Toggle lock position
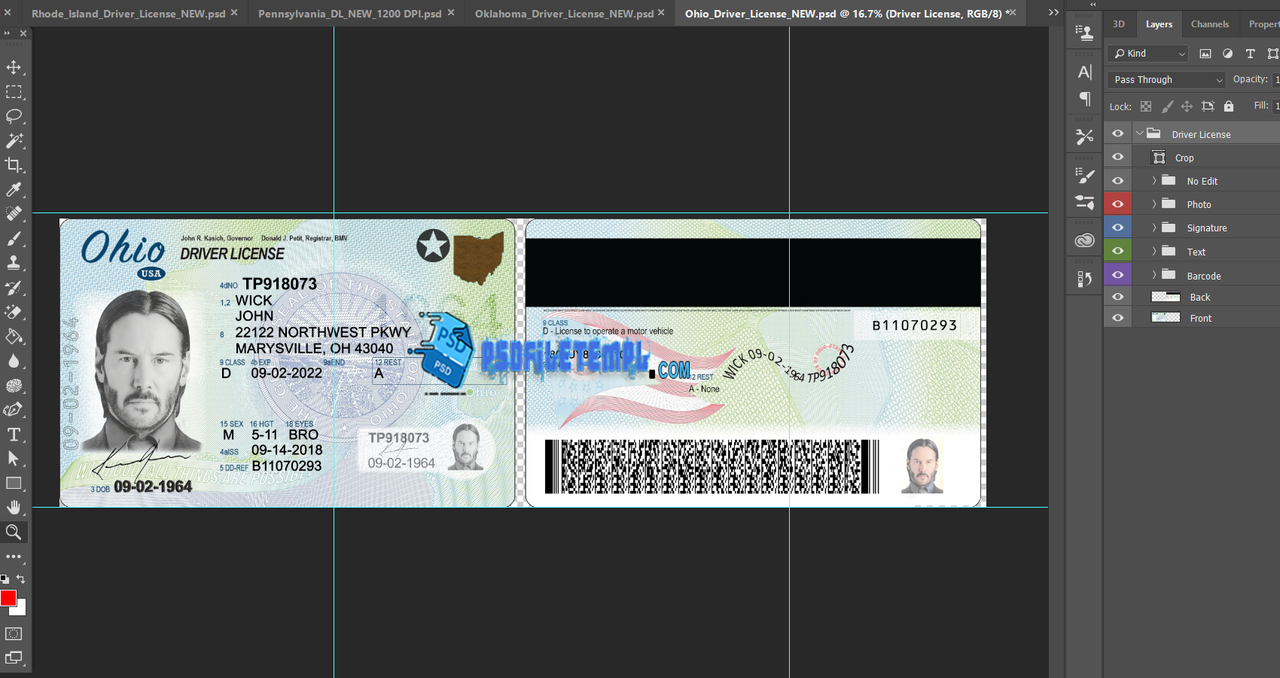This screenshot has height=678, width=1280. tap(1186, 106)
